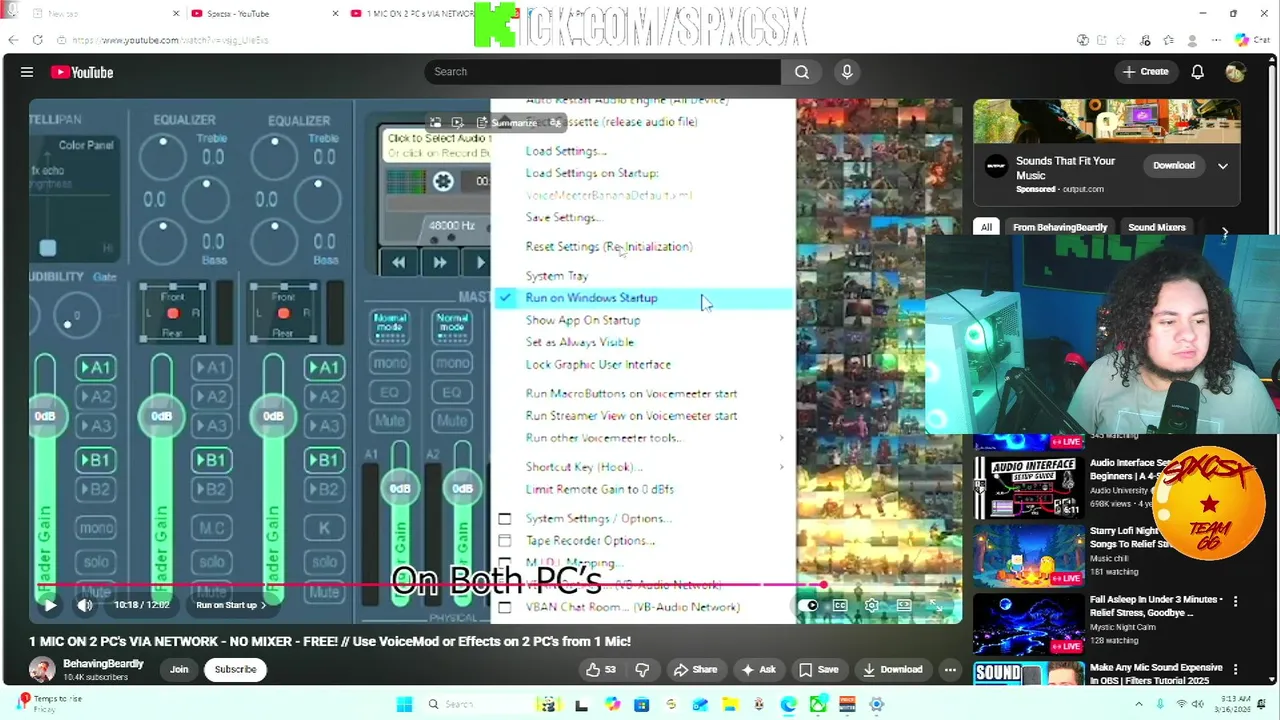Screen dimensions: 1280x720
Task: Open Starry Lofi Night thumbnail
Action: point(1029,555)
